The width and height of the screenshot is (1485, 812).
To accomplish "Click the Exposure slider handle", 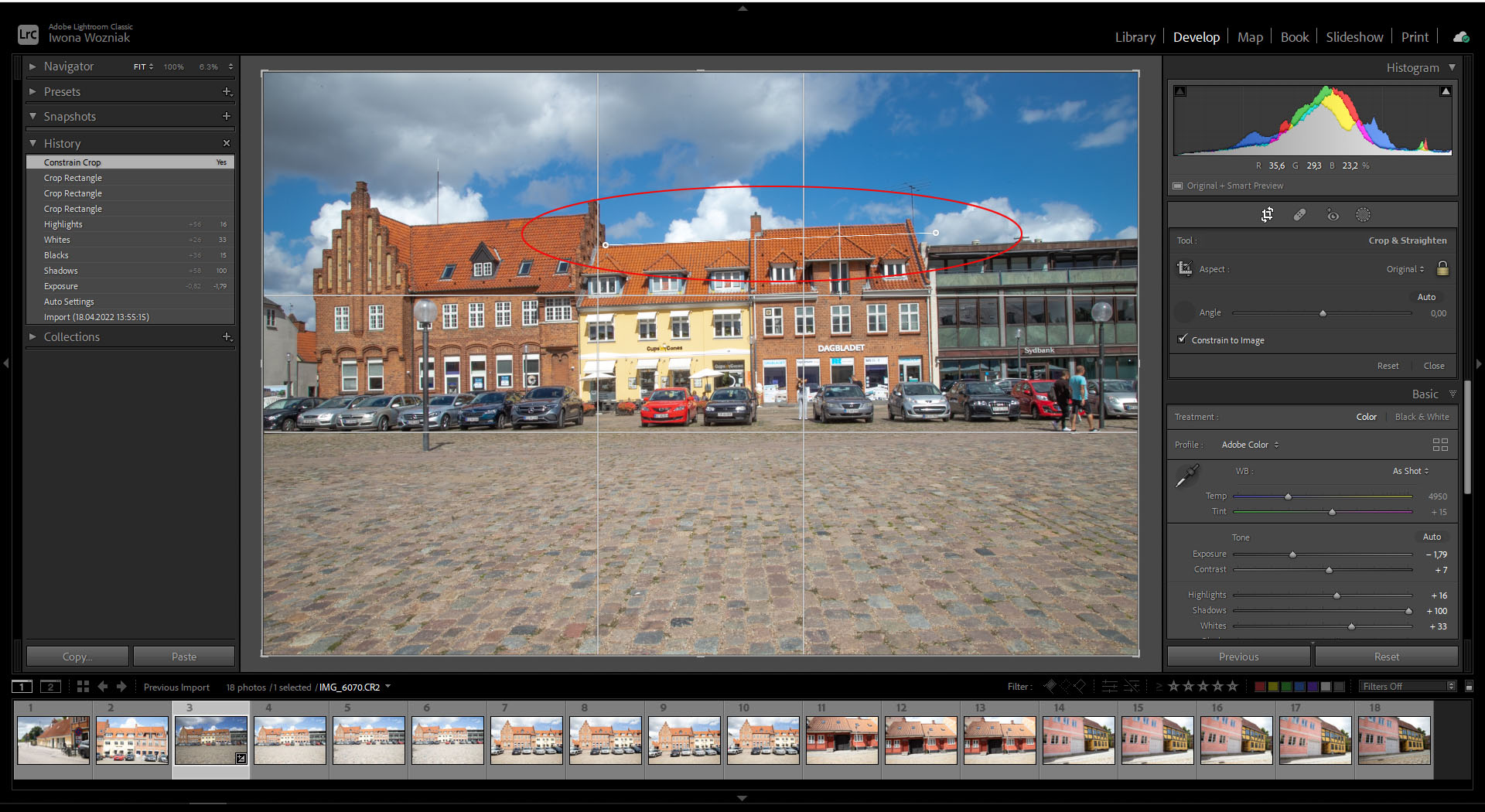I will pos(1292,554).
